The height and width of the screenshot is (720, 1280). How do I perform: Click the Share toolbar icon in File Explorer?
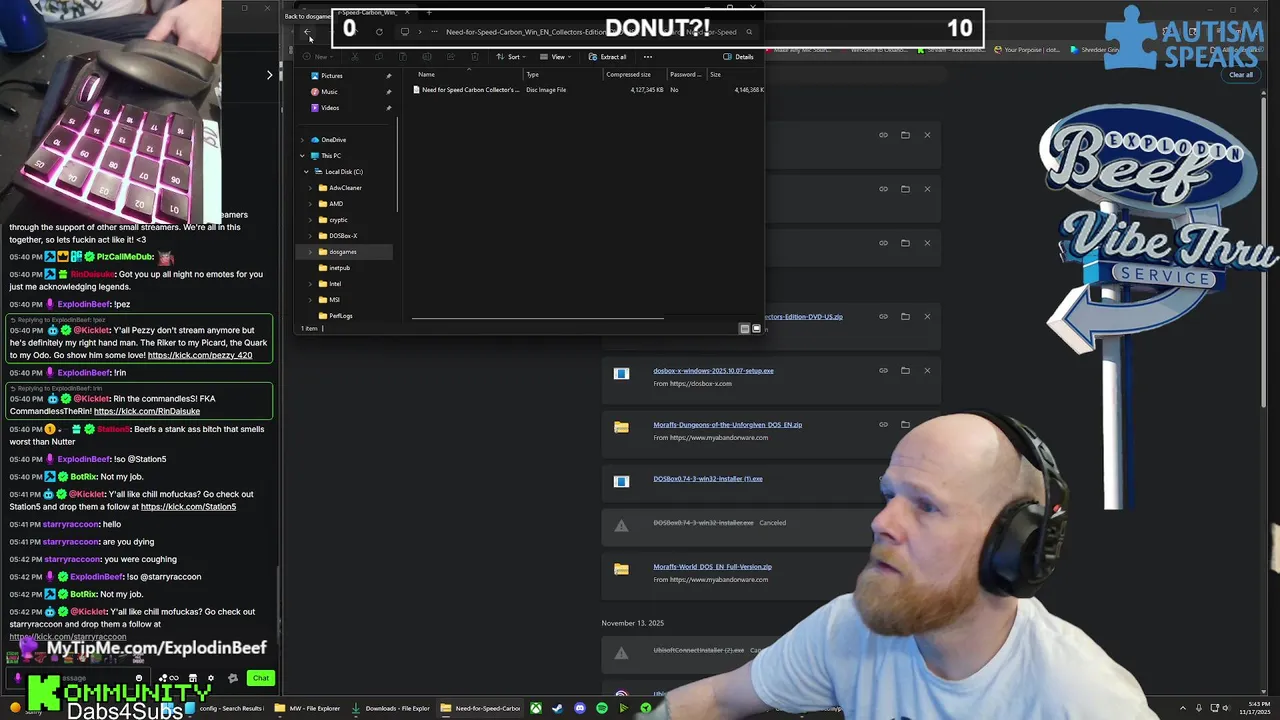(450, 57)
